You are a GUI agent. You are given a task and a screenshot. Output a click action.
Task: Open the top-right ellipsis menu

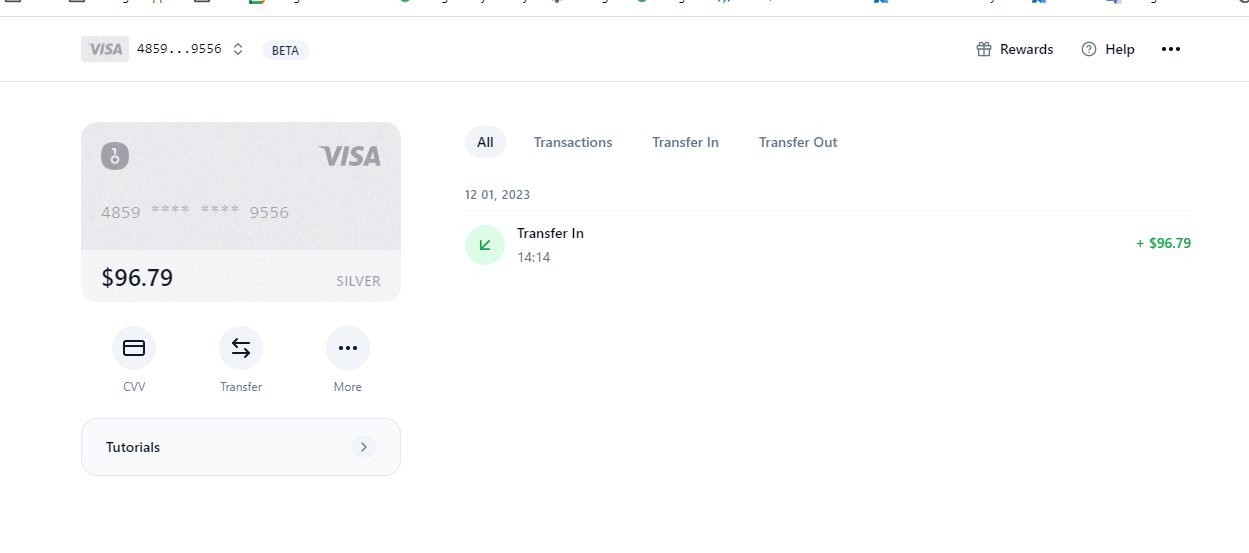click(1171, 49)
